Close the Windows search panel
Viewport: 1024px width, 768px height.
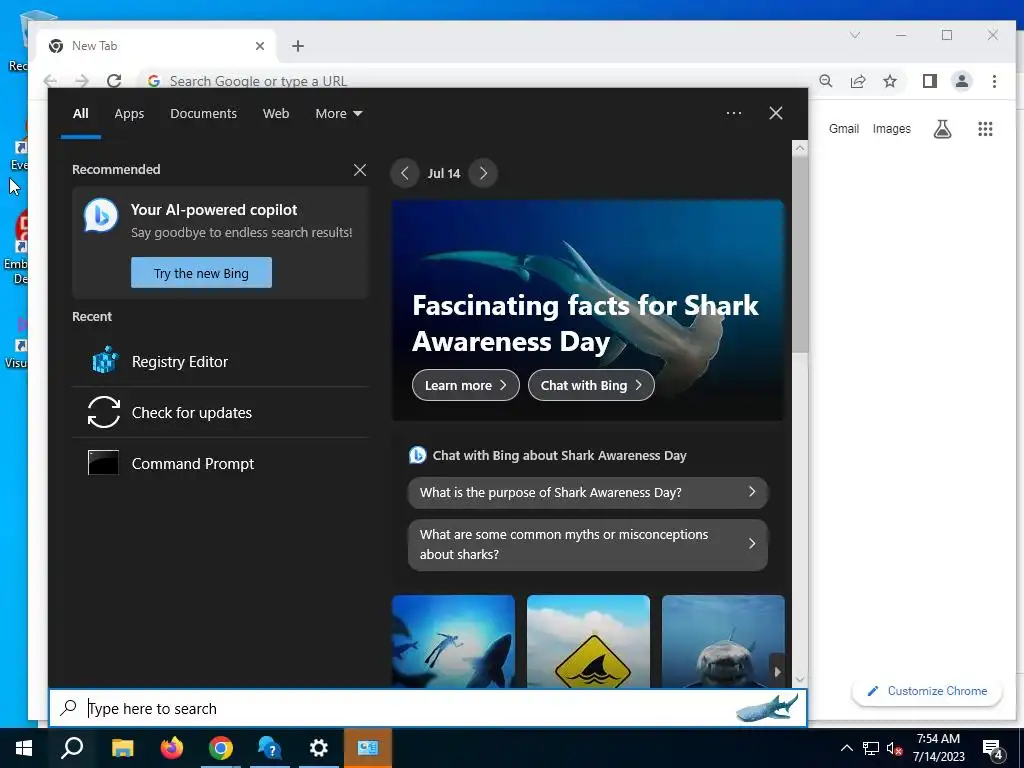click(776, 113)
